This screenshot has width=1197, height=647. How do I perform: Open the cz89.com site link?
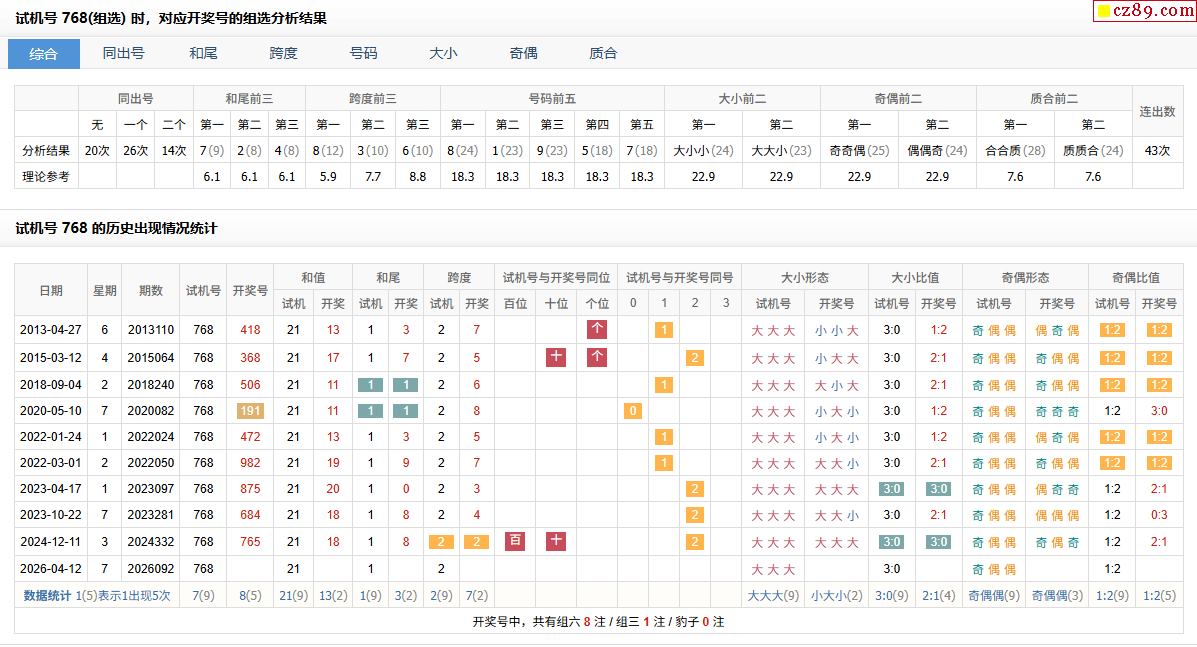(1152, 11)
